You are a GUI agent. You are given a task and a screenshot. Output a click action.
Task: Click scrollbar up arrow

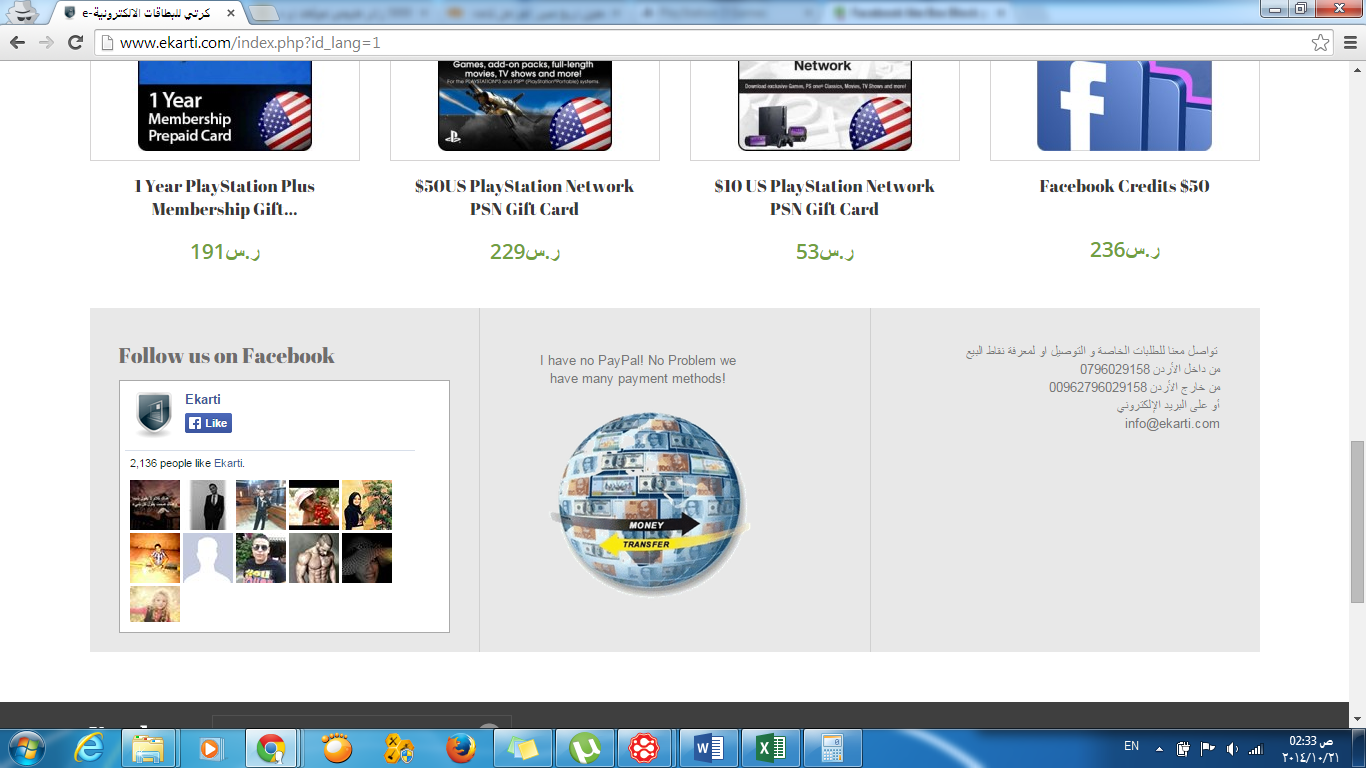[x=1357, y=69]
